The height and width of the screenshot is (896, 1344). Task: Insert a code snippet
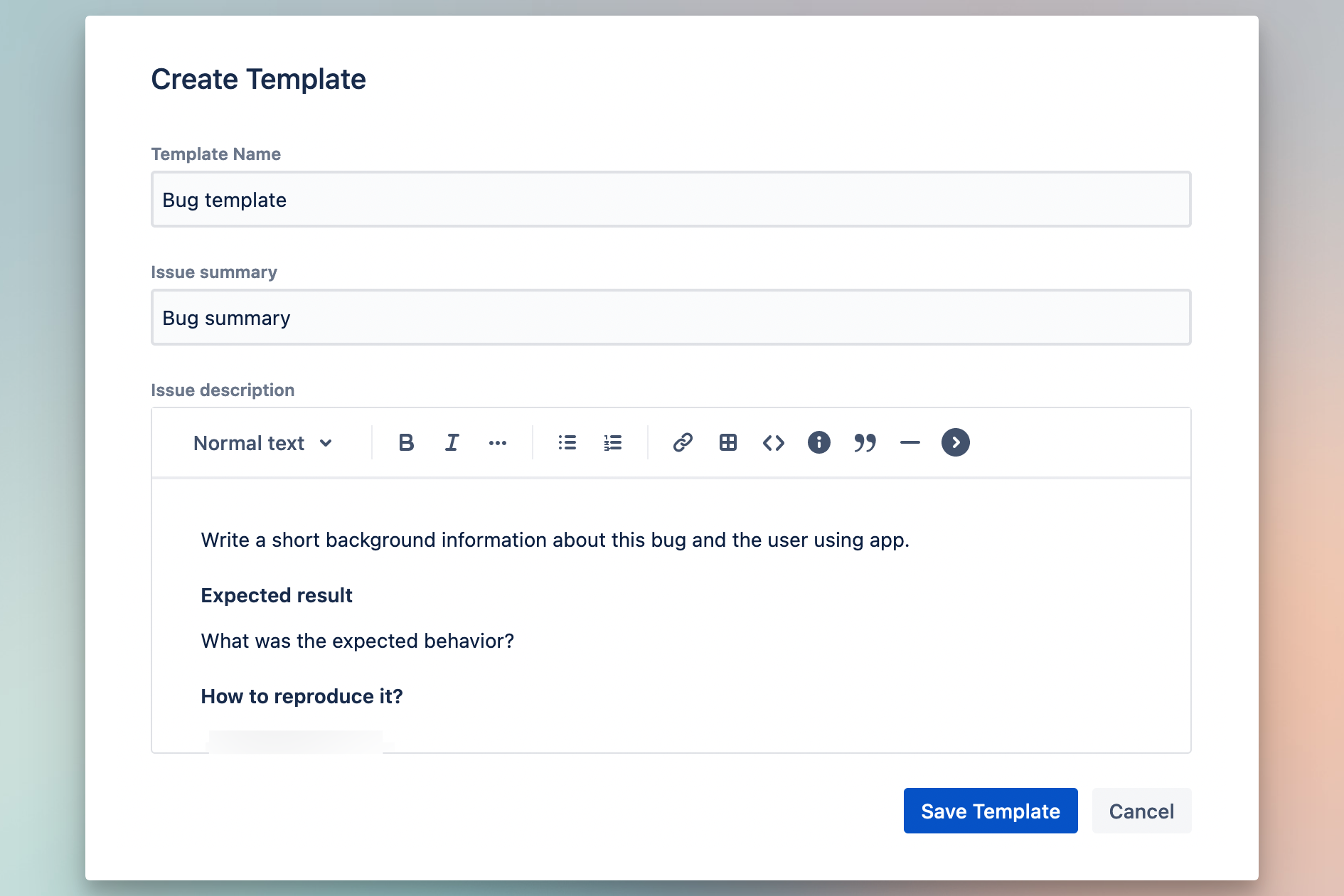[x=774, y=442]
